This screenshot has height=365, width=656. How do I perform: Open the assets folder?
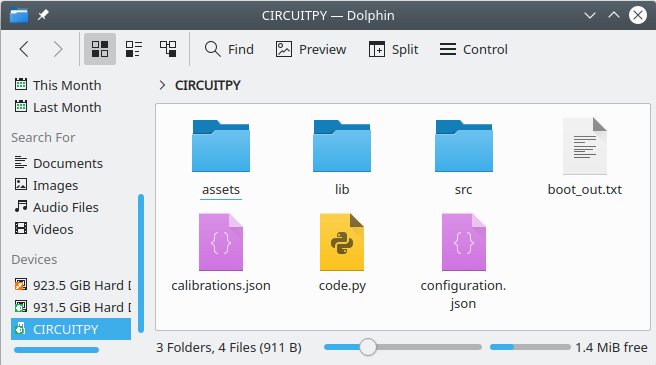click(221, 146)
